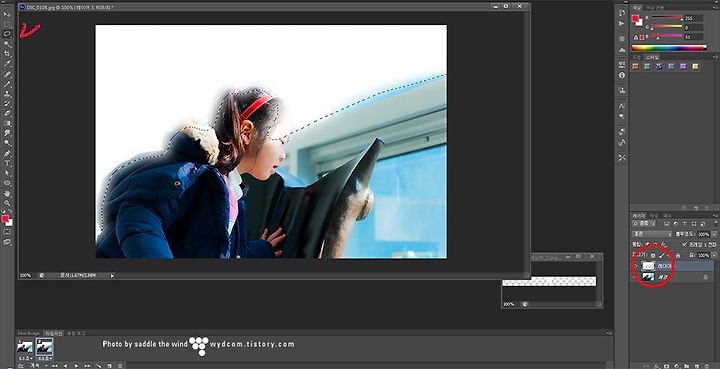Adjust the B color slider
This screenshot has height=369, width=720.
[x=667, y=36]
